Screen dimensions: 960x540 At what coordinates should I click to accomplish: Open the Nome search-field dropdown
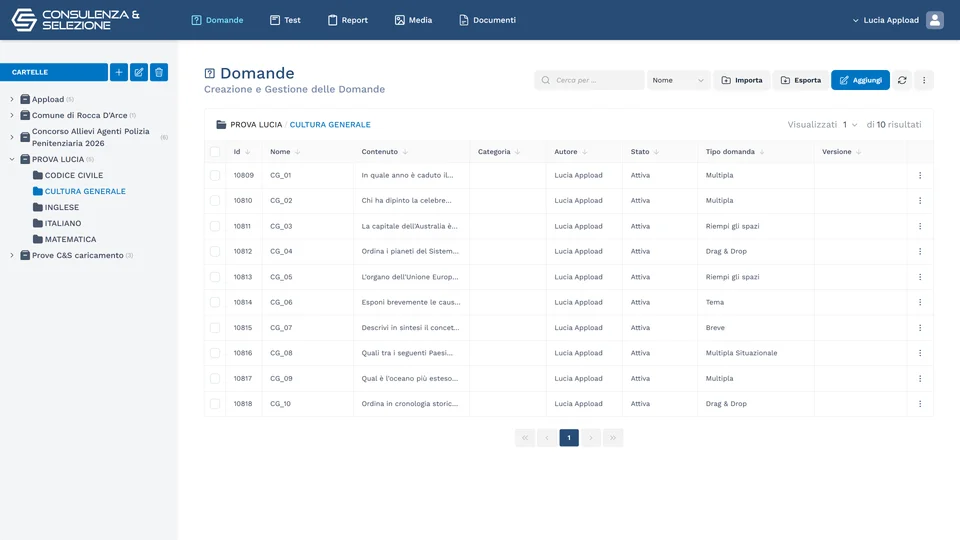click(678, 80)
